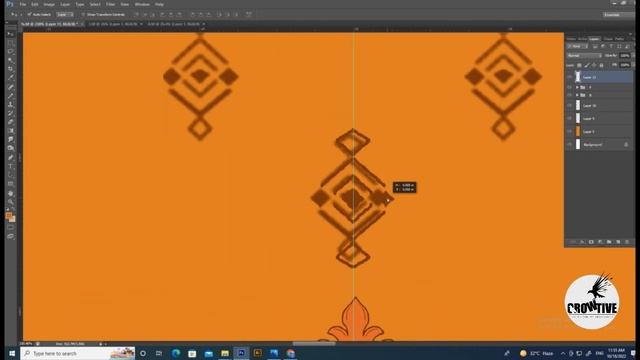640x360 pixels.
Task: Hide Layer 1 using its eye icon
Action: click(x=569, y=131)
